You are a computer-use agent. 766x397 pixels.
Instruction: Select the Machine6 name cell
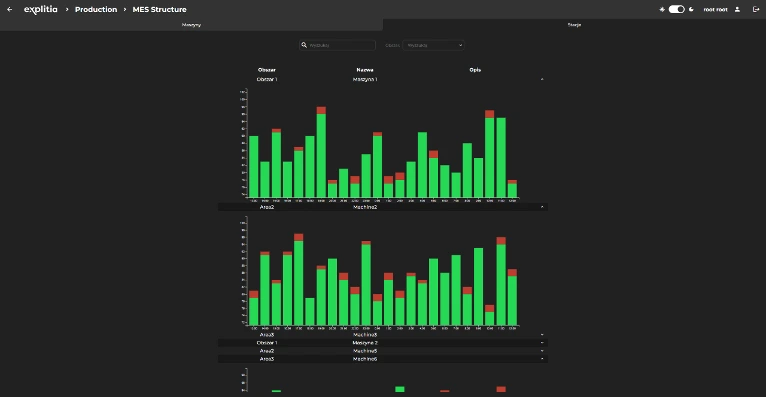coord(365,359)
